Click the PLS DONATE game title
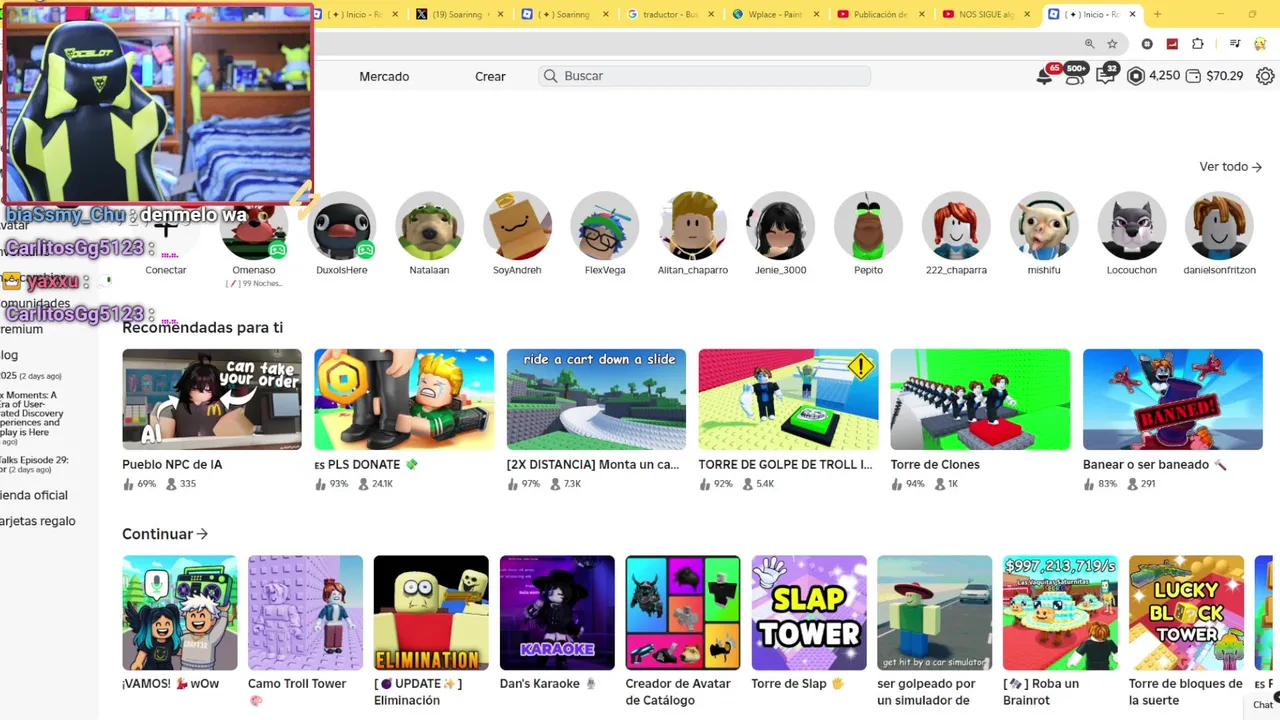Viewport: 1280px width, 720px height. (x=366, y=465)
